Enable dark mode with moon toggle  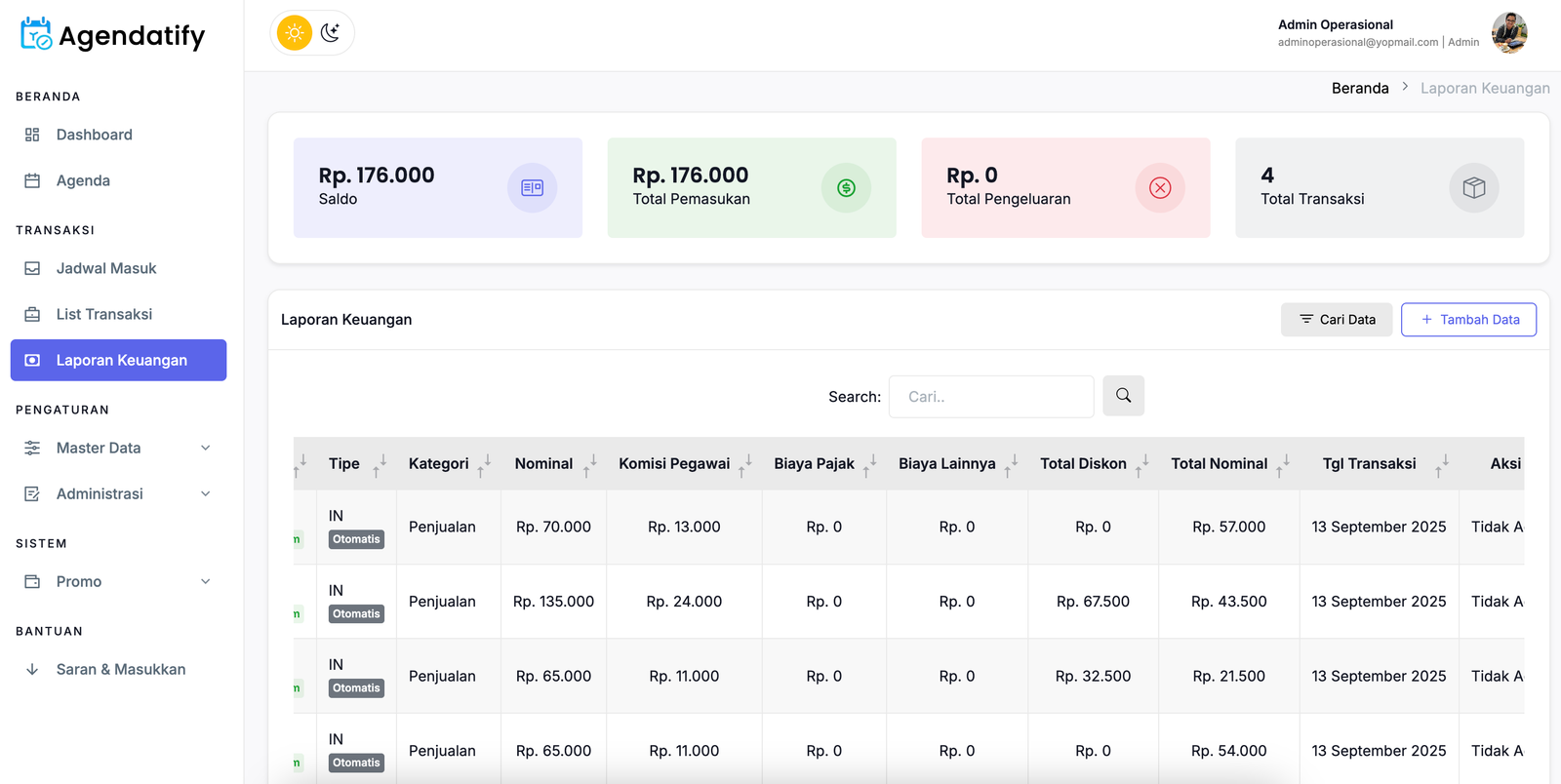[x=331, y=33]
